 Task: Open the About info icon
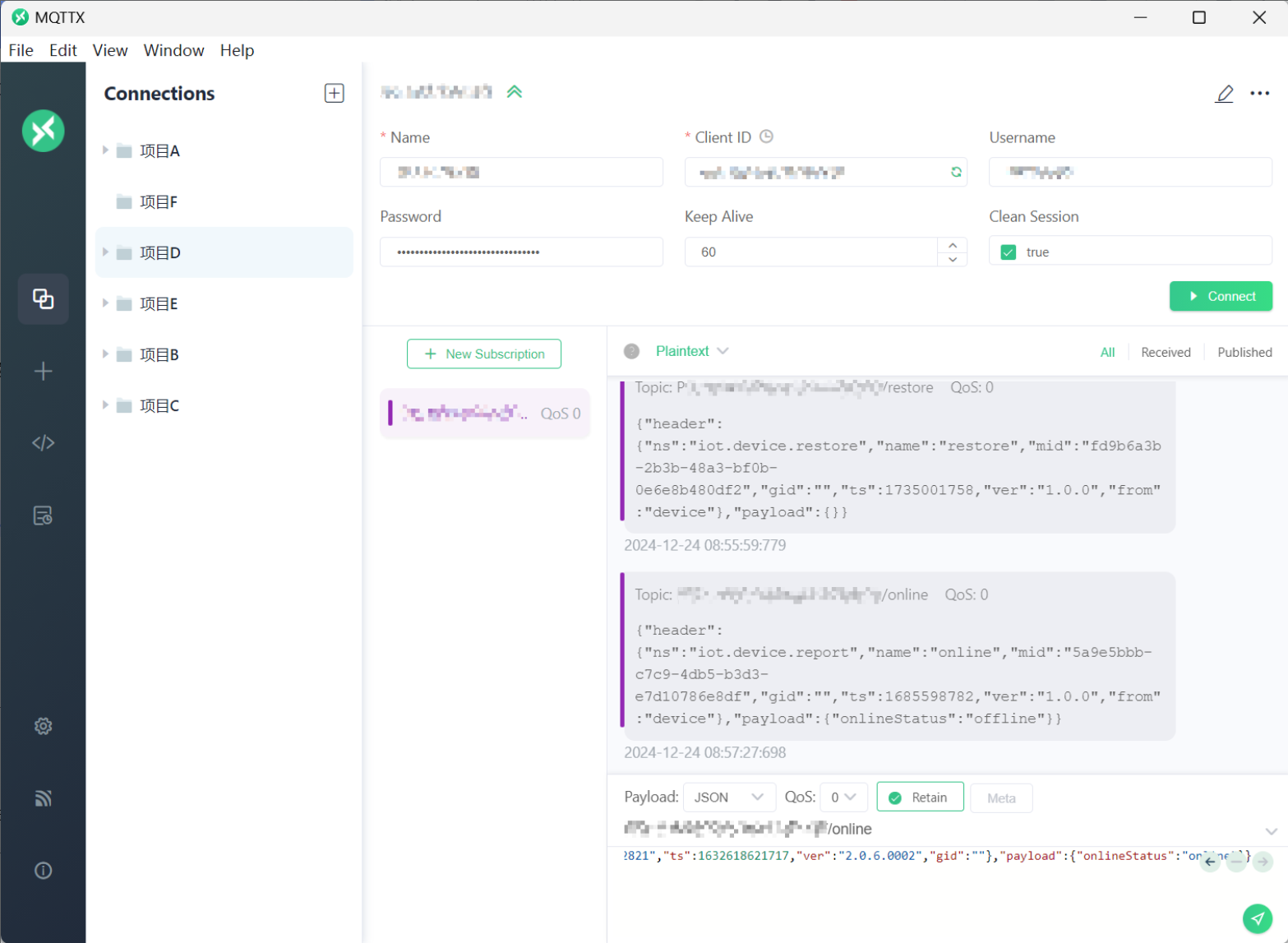coord(44,871)
